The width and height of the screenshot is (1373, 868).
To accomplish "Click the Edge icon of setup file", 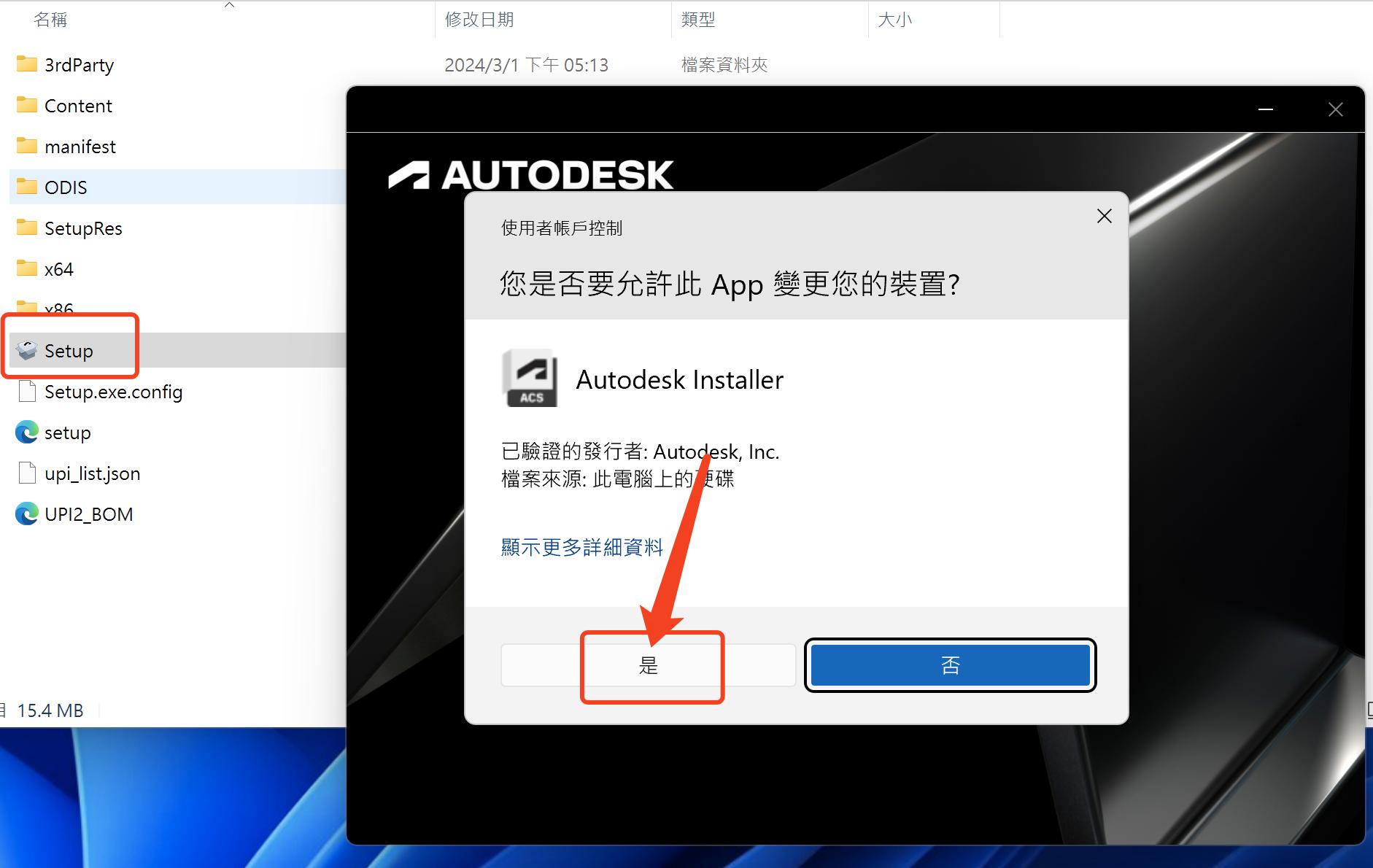I will (27, 433).
